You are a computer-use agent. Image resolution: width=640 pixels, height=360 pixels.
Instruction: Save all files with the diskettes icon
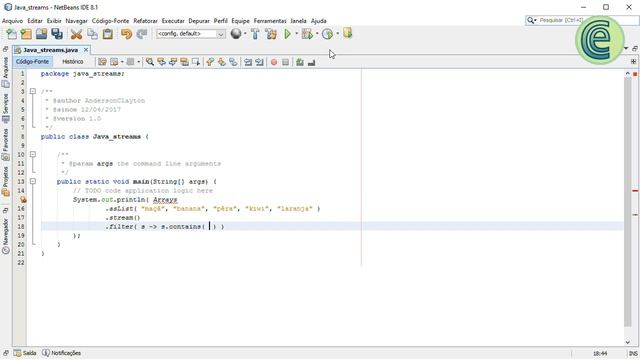pyautogui.click(x=57, y=34)
